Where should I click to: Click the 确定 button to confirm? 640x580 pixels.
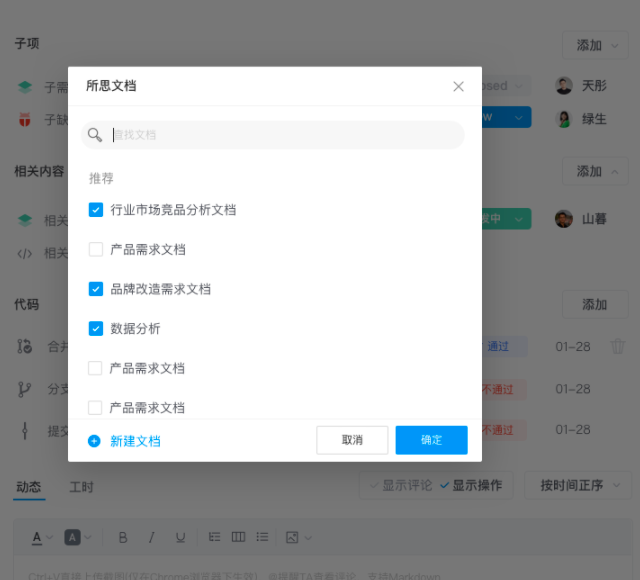(431, 440)
